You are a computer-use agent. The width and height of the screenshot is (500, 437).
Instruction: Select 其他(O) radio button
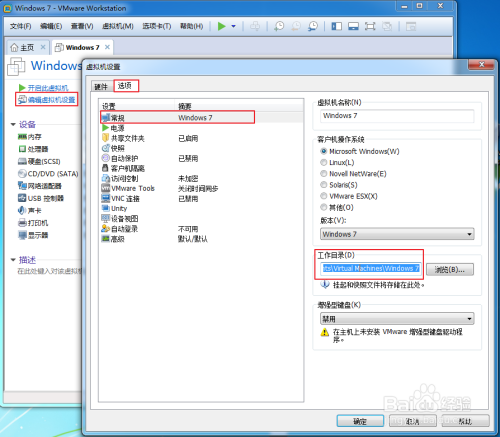[x=323, y=207]
